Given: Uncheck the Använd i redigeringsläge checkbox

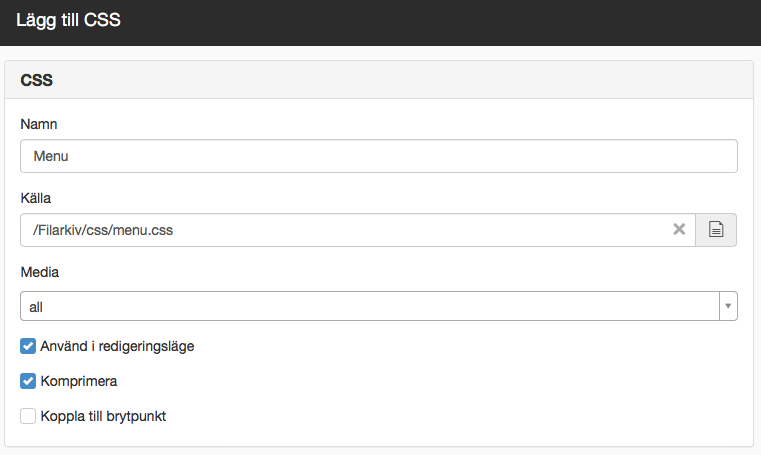Looking at the screenshot, I should (x=28, y=346).
